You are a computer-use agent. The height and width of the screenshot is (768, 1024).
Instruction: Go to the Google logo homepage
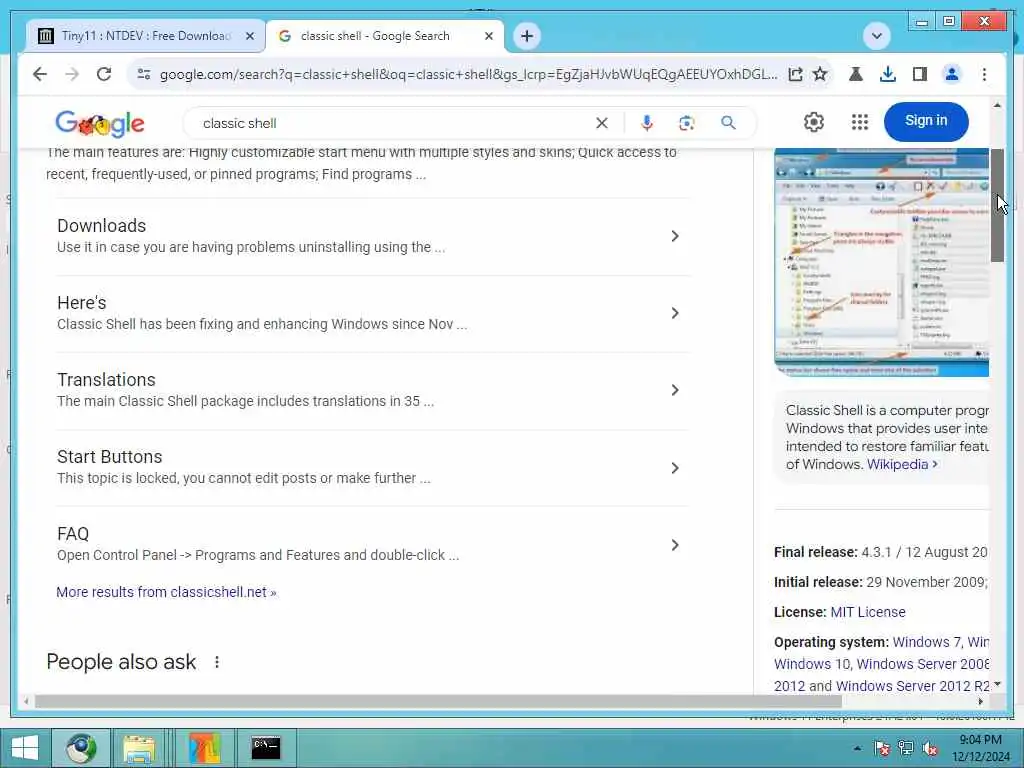100,123
